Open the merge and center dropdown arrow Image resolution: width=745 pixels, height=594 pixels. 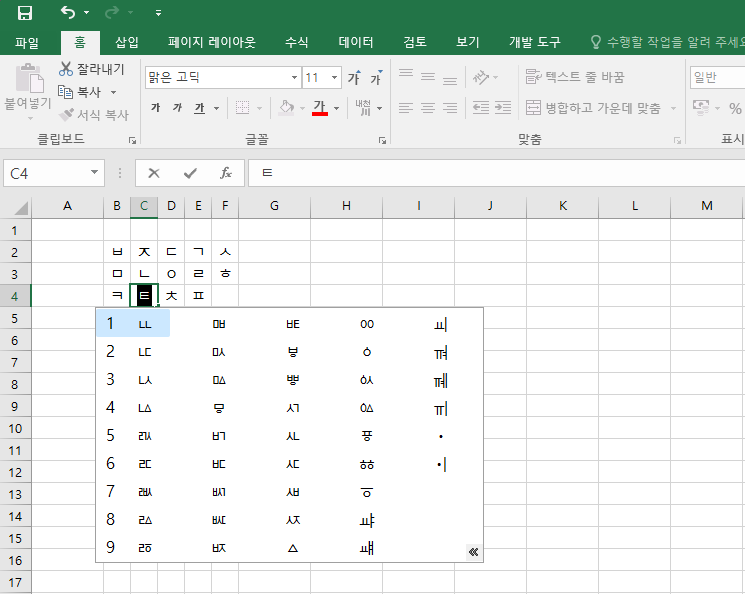tap(673, 108)
